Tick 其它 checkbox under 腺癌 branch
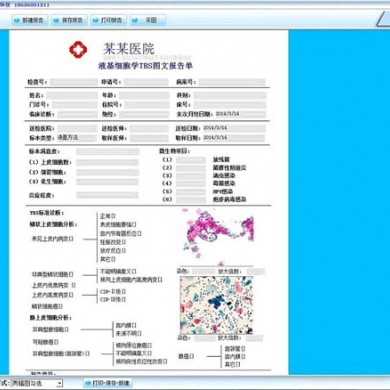This screenshot has height=390, width=390. [x=238, y=365]
